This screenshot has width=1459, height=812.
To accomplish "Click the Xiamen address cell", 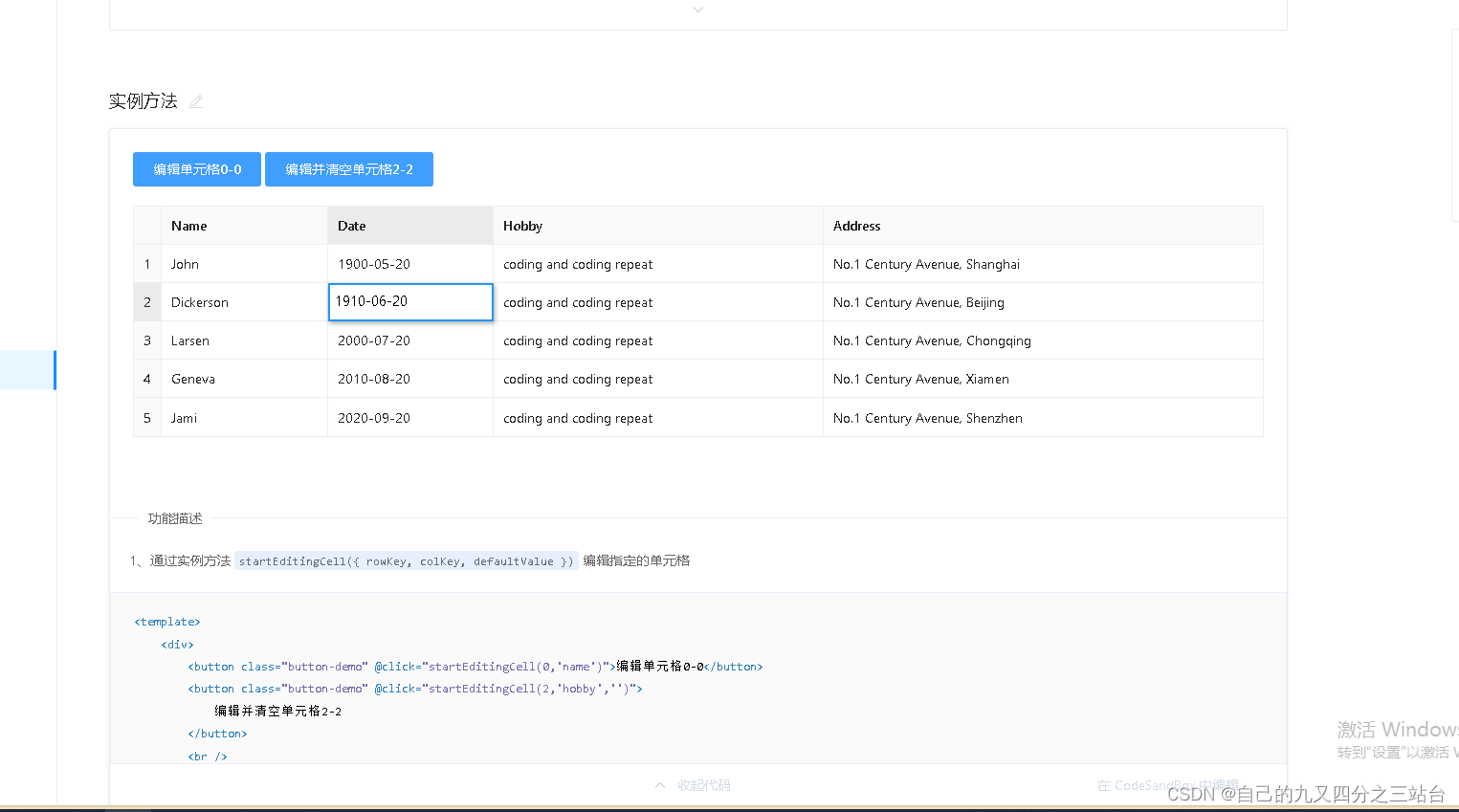I will (x=1043, y=379).
